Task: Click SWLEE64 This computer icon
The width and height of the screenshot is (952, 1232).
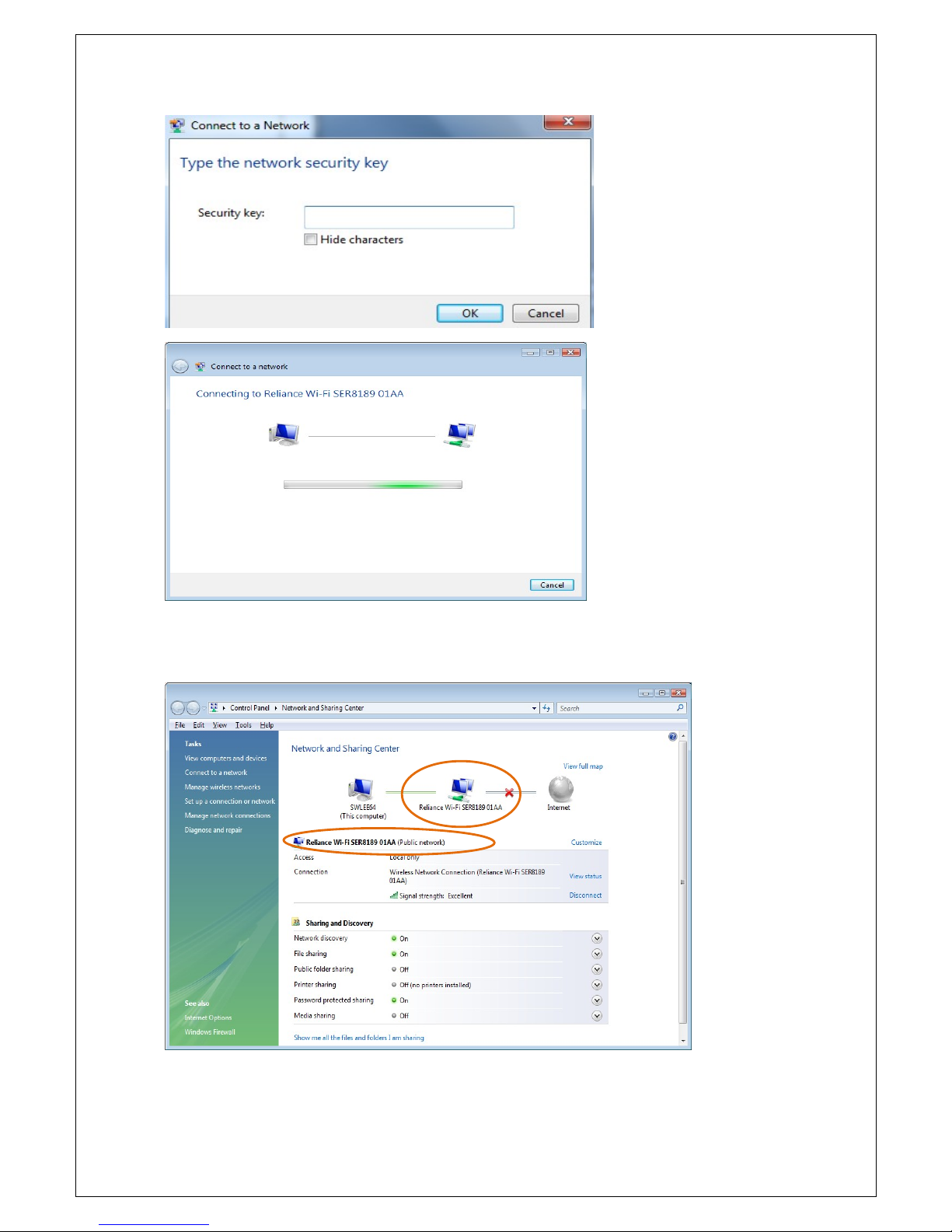Action: point(361,789)
